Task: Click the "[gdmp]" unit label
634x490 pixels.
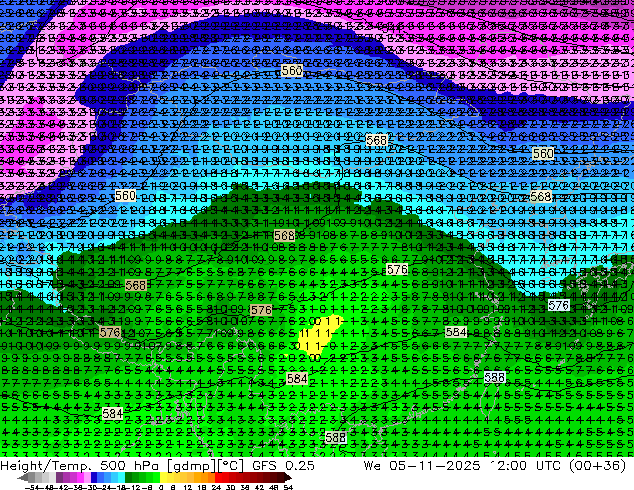Action: (192, 466)
